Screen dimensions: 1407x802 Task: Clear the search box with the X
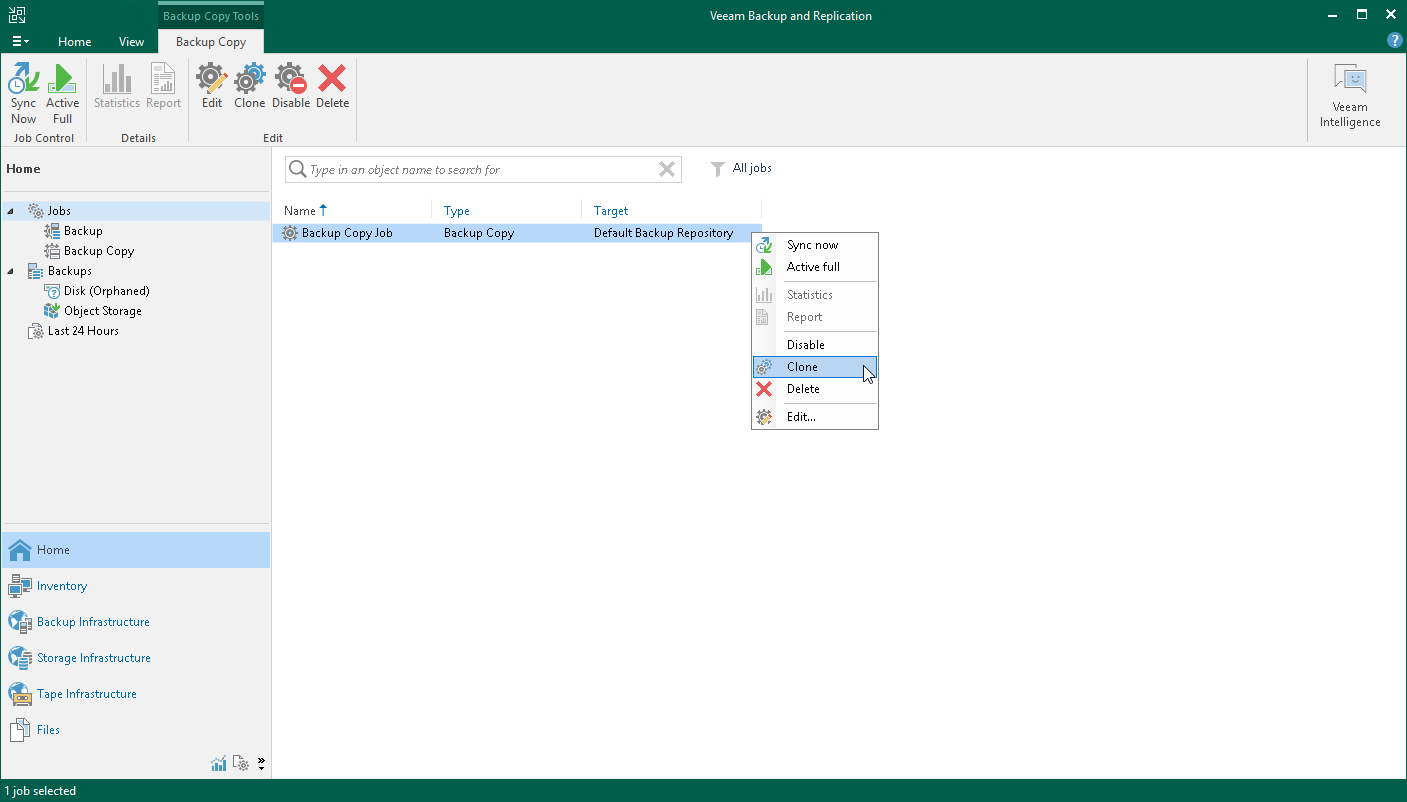tap(666, 169)
